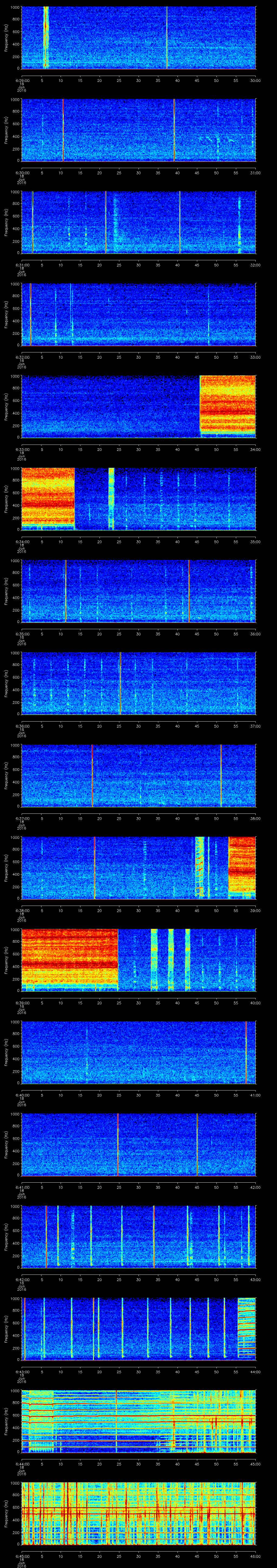277x1568 pixels.
Task: Open the spectrogram panel starting at 6:38:00
Action: point(139,868)
